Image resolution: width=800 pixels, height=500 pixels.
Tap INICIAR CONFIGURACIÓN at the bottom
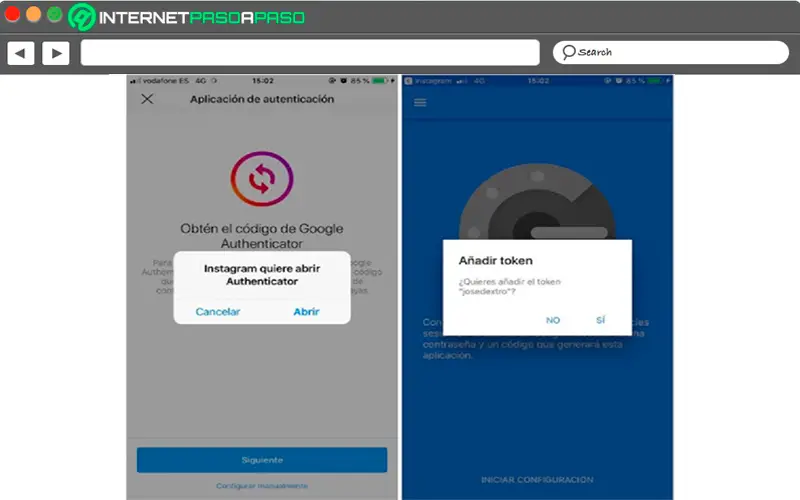[537, 480]
